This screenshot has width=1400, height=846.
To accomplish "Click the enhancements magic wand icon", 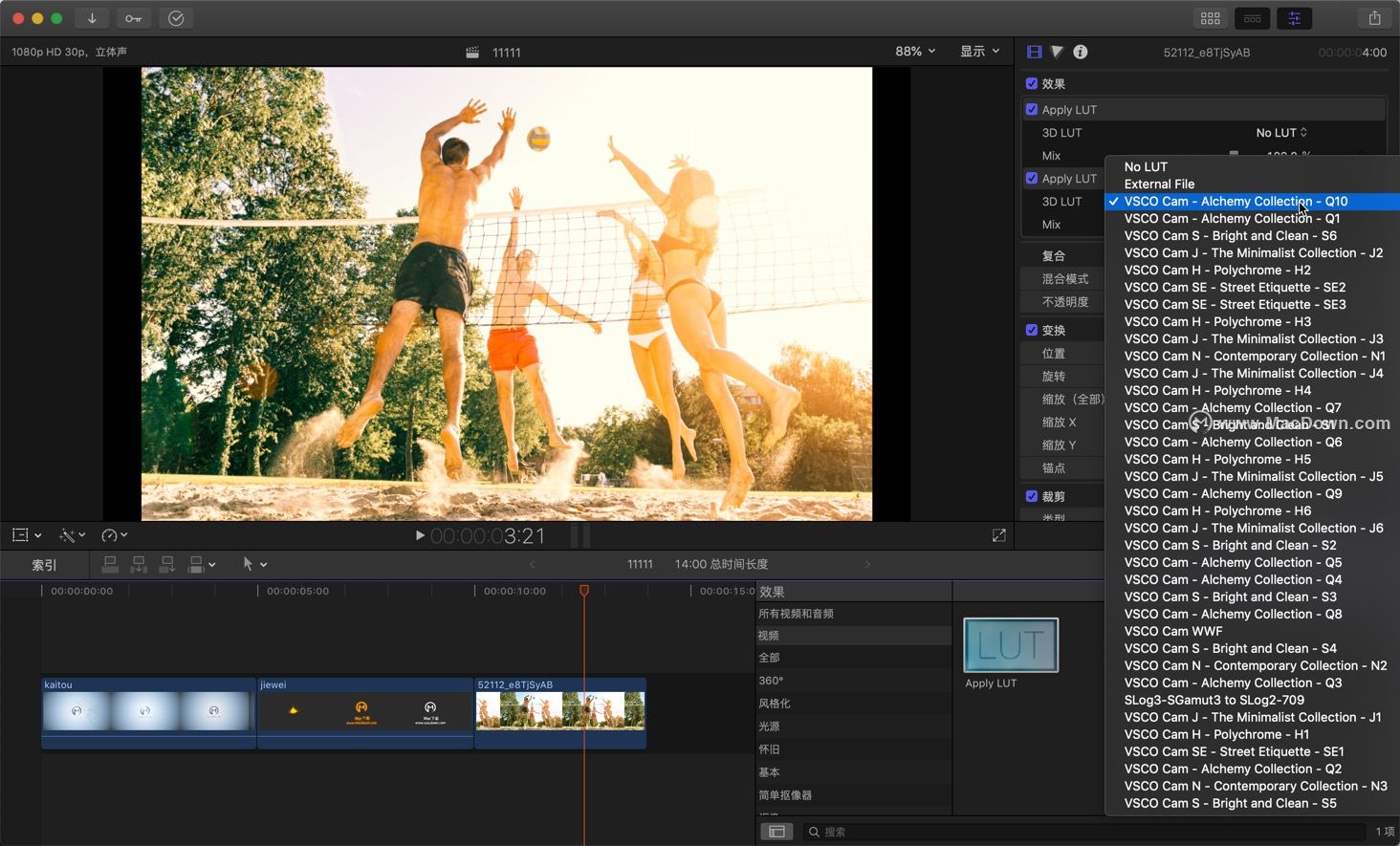I will click(x=67, y=535).
